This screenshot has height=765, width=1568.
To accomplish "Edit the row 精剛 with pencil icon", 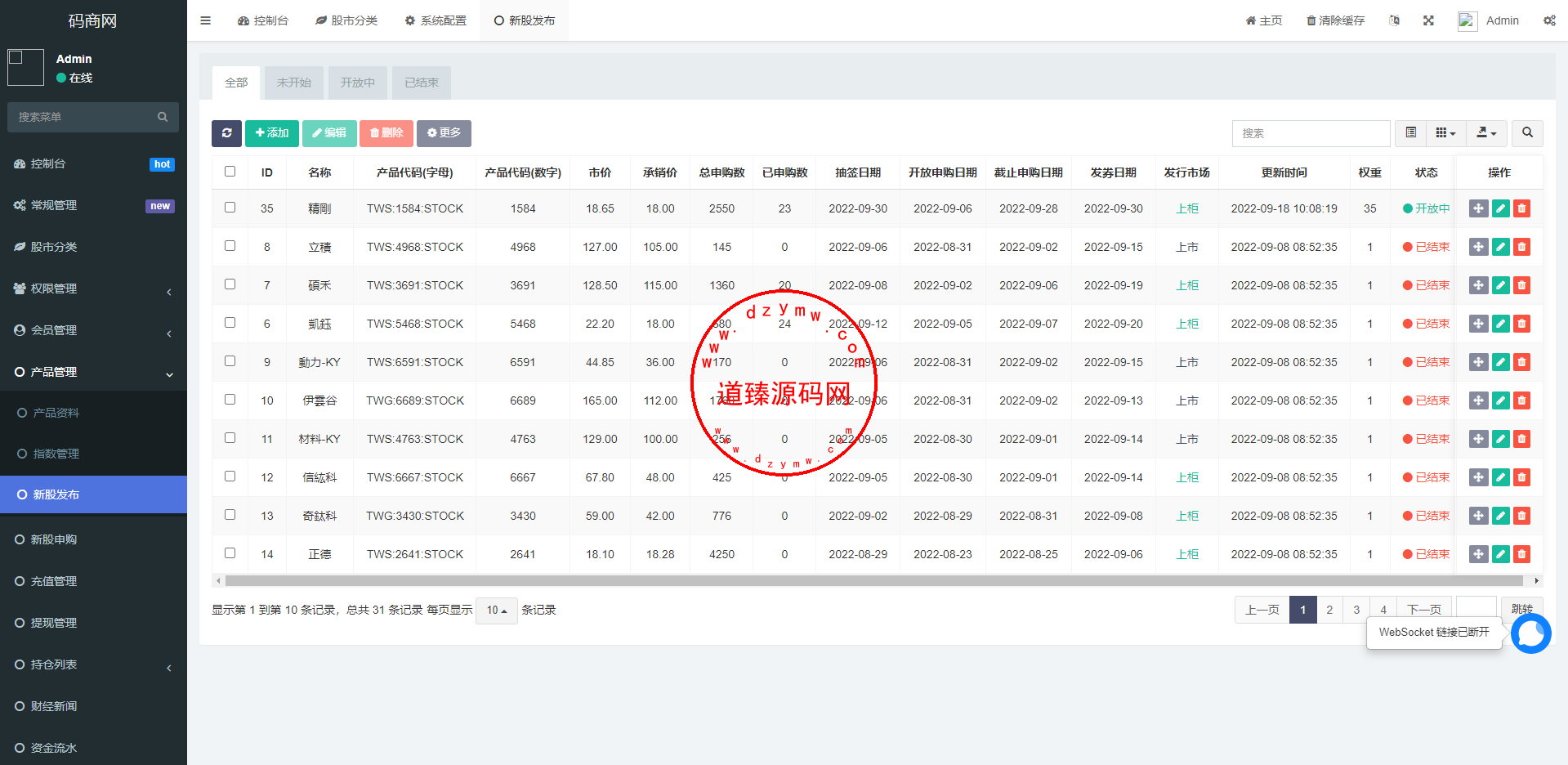I will click(x=1500, y=208).
